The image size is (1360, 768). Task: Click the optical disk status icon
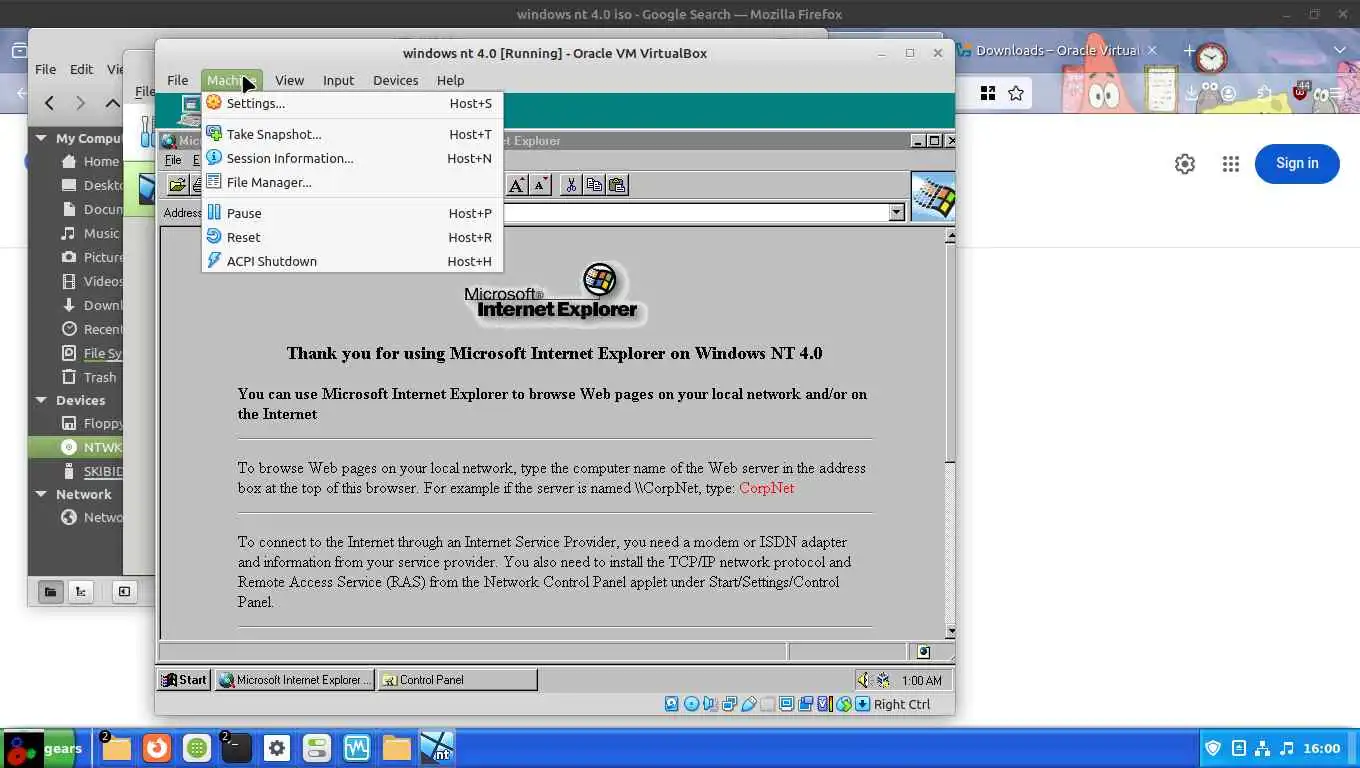tap(691, 704)
